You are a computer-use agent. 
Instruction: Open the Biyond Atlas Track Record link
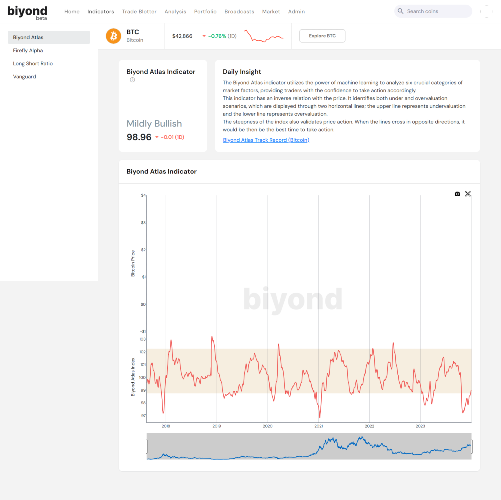tap(266, 140)
